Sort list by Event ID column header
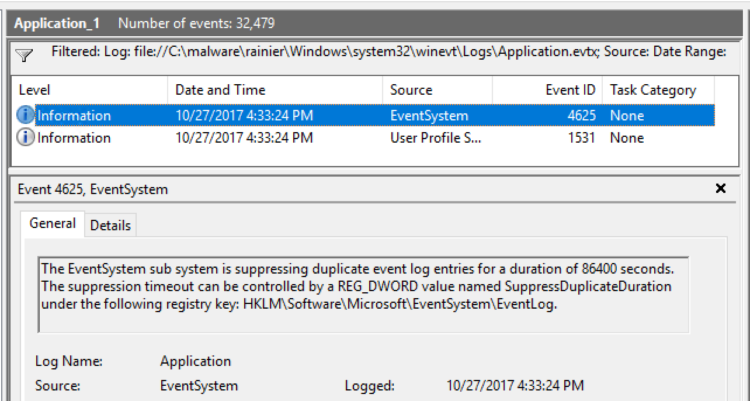Image resolution: width=750 pixels, height=401 pixels. [570, 90]
